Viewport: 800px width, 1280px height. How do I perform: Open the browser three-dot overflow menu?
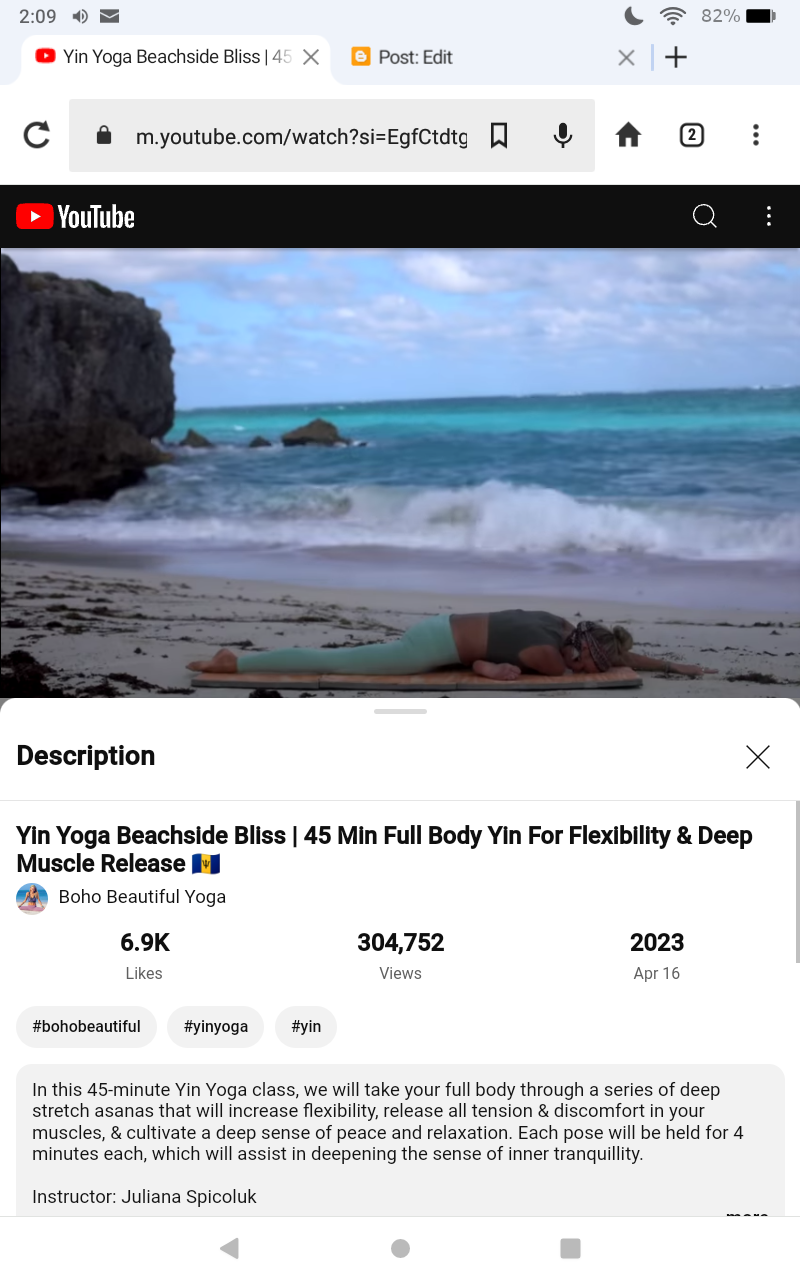click(756, 135)
